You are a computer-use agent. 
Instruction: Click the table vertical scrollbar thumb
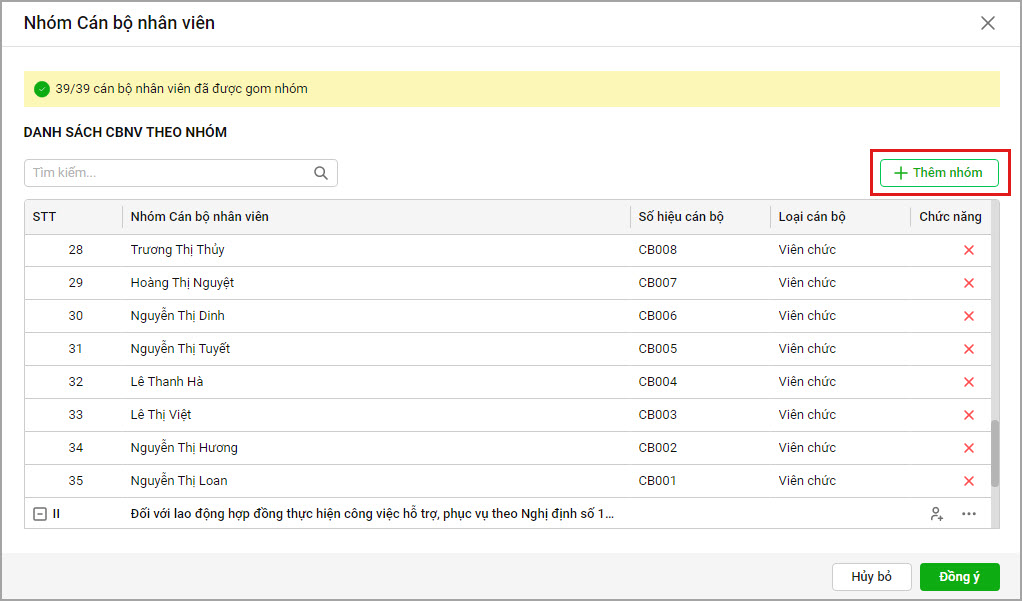[x=994, y=453]
